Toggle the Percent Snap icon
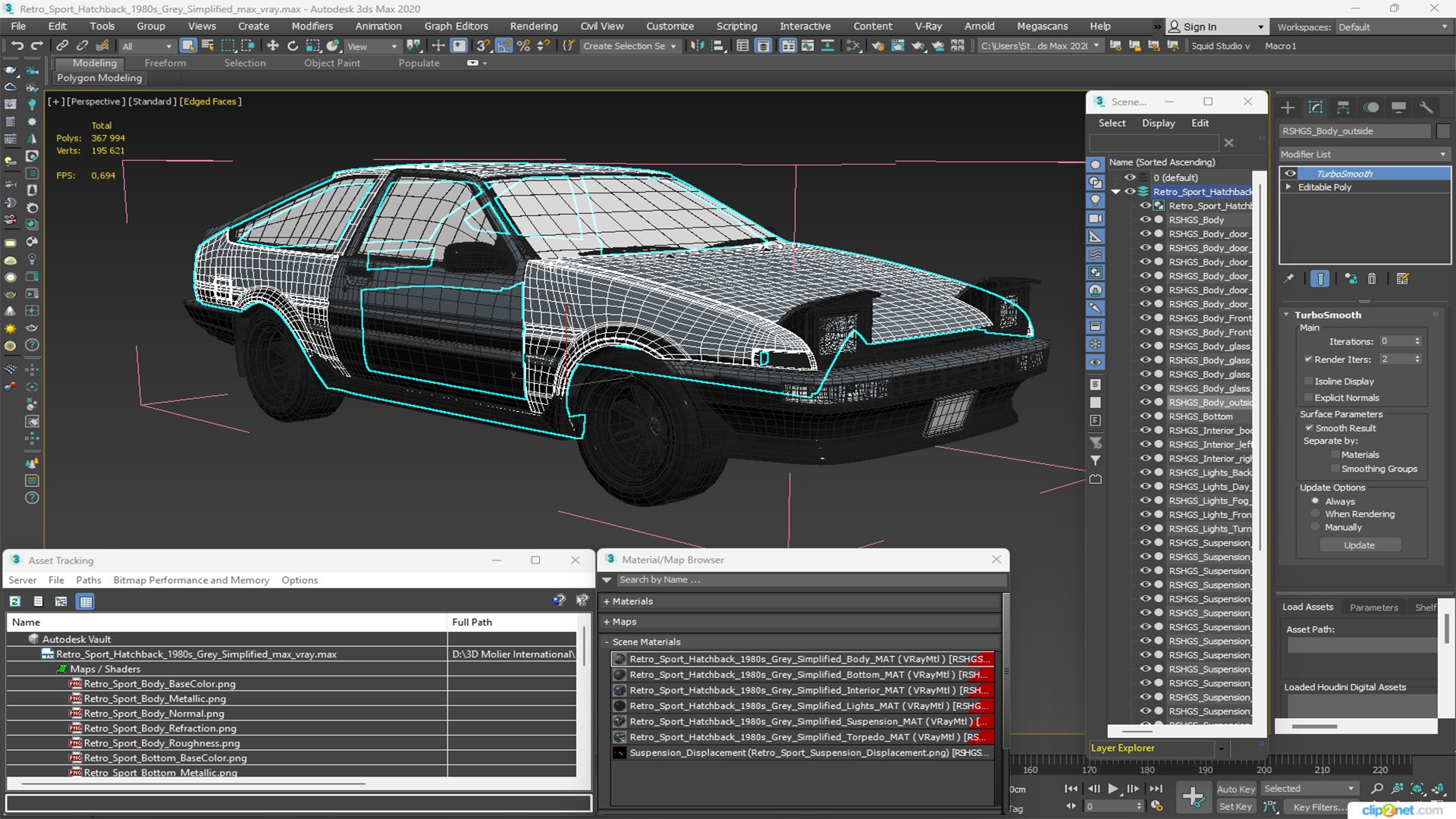The width and height of the screenshot is (1456, 819). (523, 46)
